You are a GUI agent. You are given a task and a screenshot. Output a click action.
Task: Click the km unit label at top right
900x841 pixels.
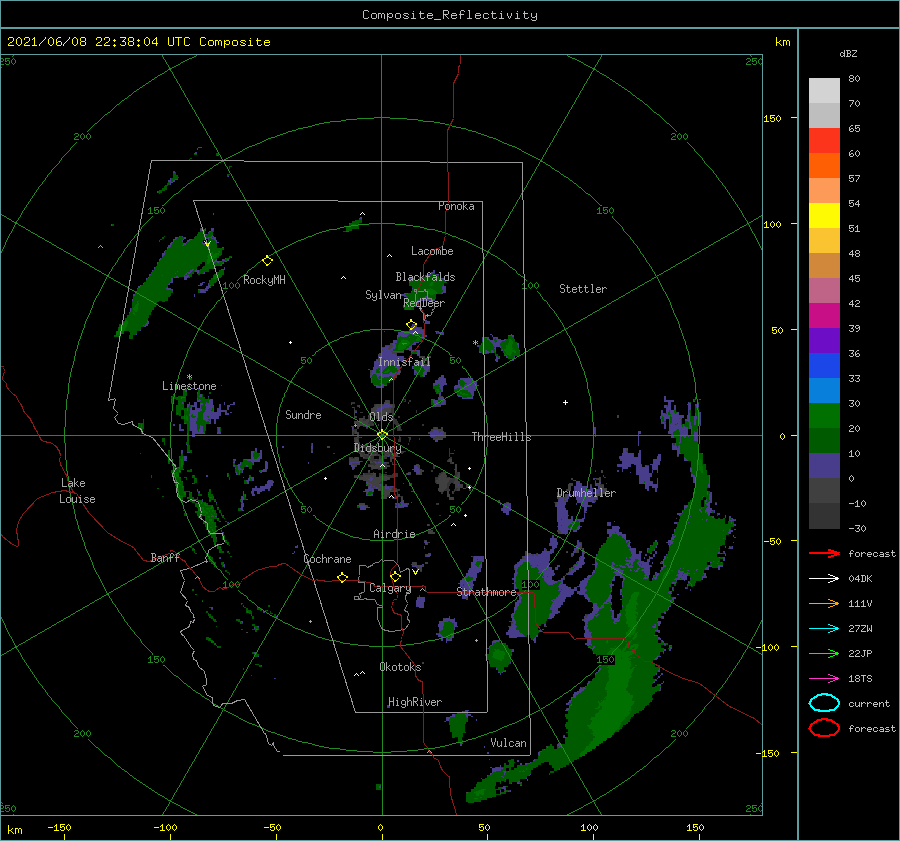pos(782,42)
